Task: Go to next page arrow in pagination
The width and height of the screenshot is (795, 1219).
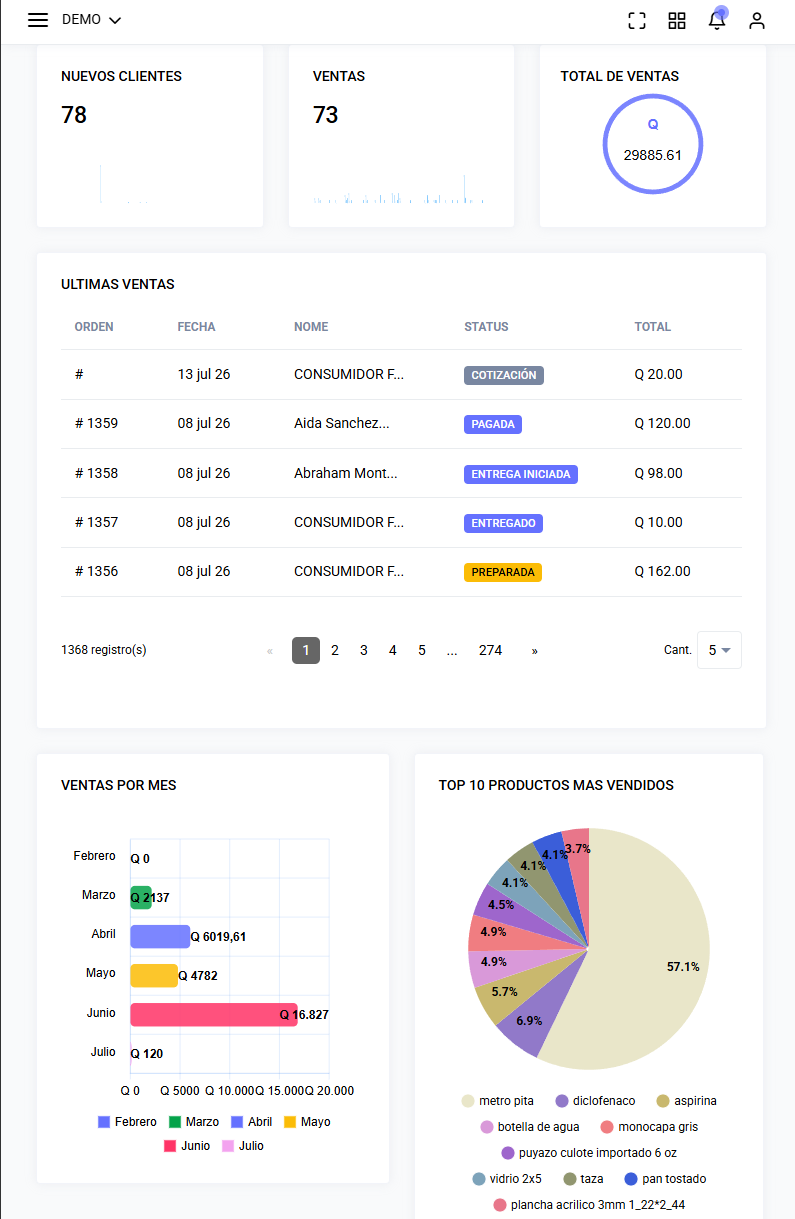Action: (x=535, y=651)
